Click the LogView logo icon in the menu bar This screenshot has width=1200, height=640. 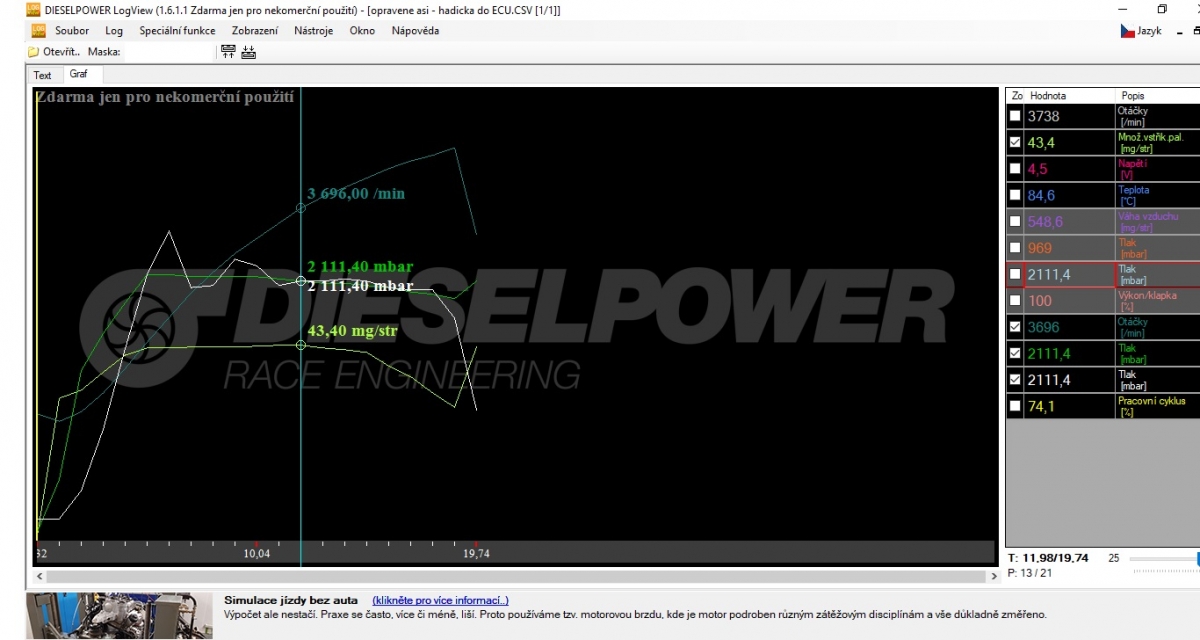[38, 31]
